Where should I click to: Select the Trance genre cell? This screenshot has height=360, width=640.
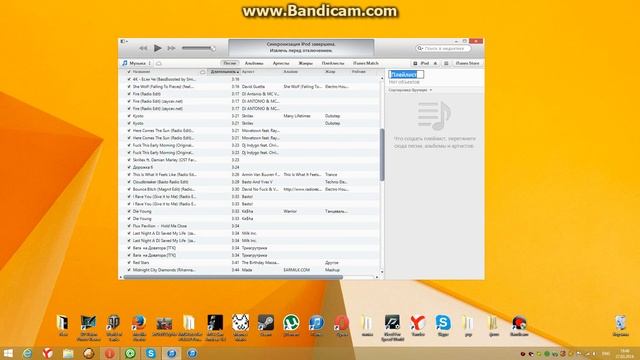(331, 175)
